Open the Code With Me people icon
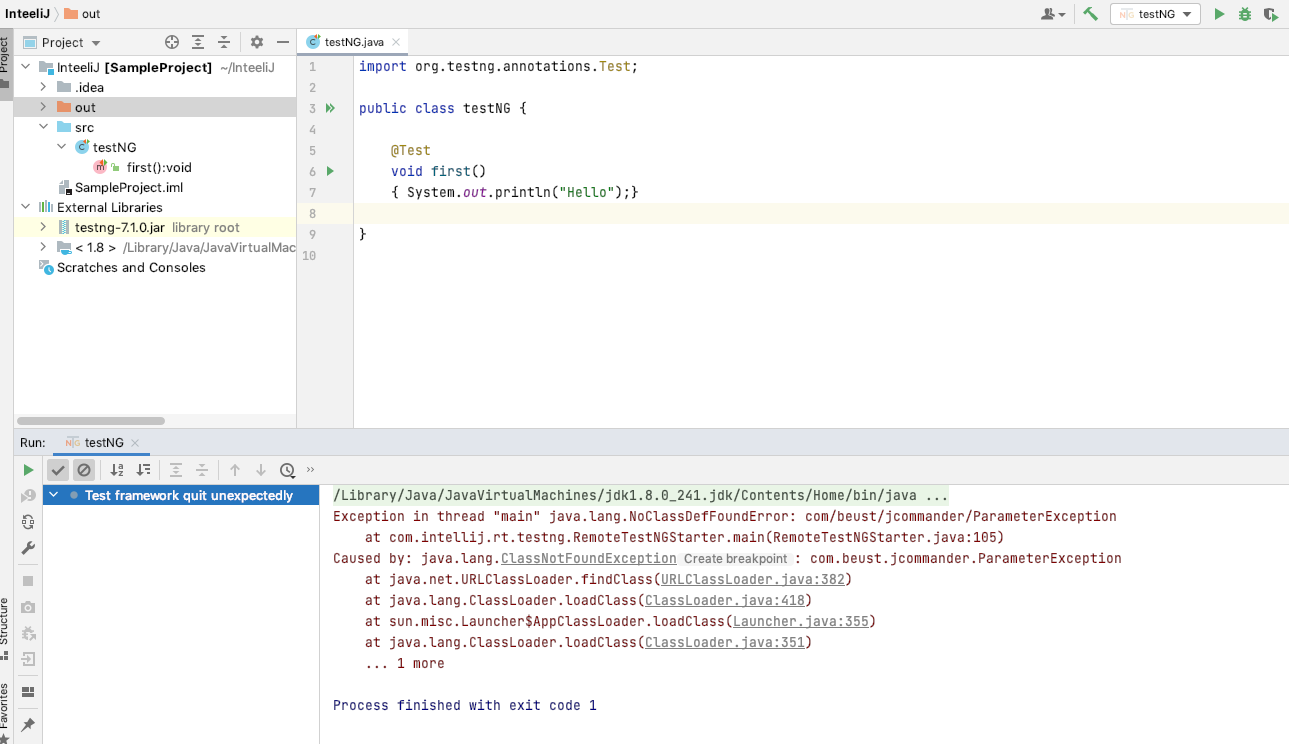This screenshot has width=1289, height=744. click(1053, 14)
